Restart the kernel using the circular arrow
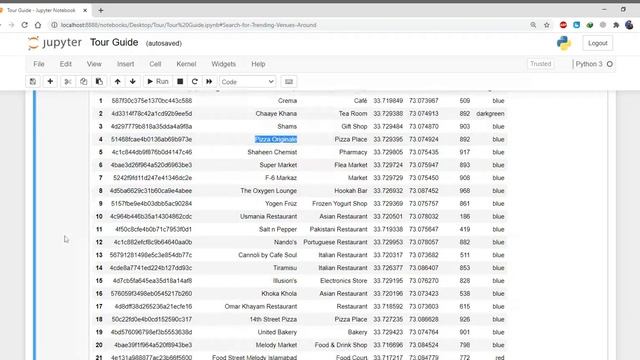Image resolution: width=640 pixels, height=360 pixels. 195,82
